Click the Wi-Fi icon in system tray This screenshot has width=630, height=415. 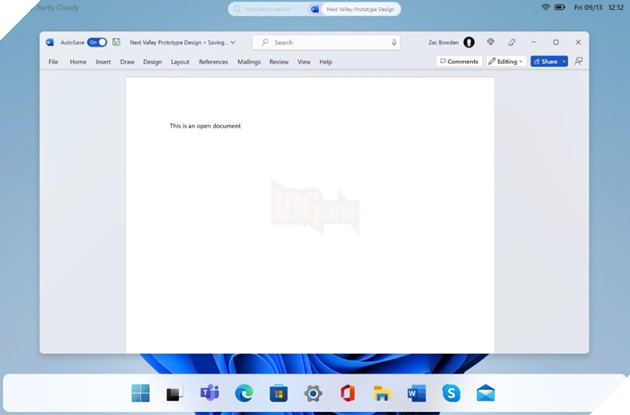click(545, 7)
